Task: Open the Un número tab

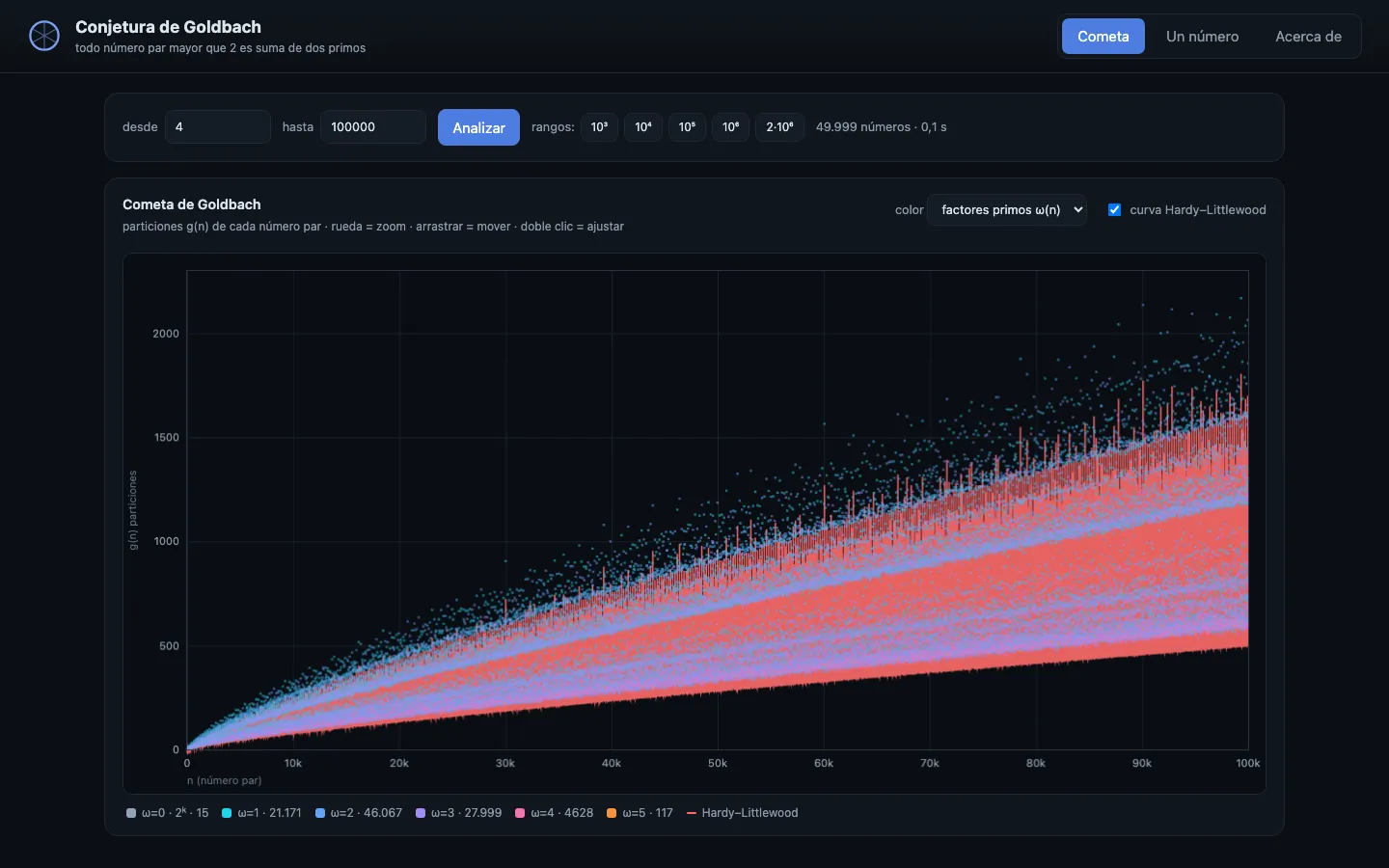Action: coord(1202,37)
